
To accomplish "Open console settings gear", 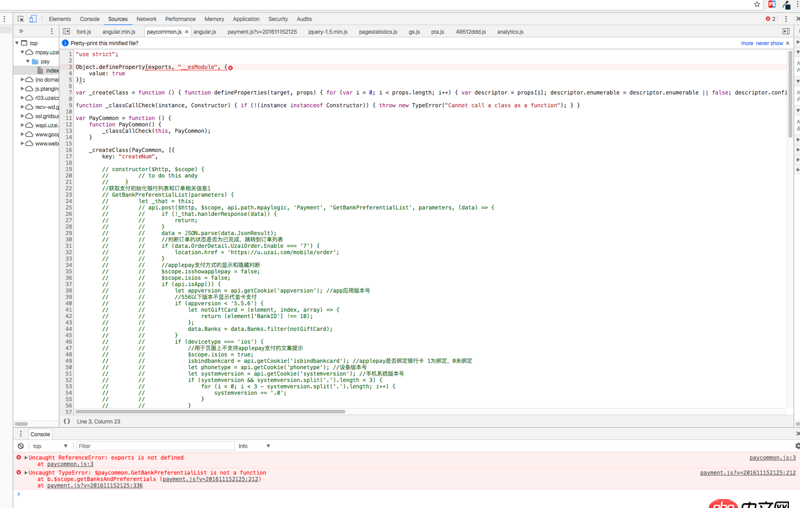I will click(x=797, y=446).
